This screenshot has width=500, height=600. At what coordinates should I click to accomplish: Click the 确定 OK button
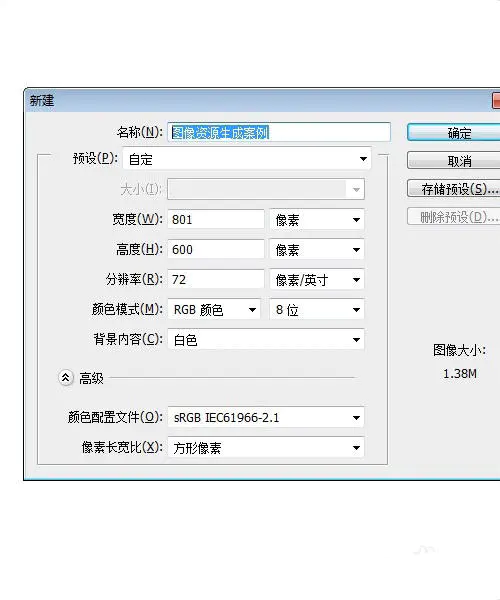coord(454,133)
